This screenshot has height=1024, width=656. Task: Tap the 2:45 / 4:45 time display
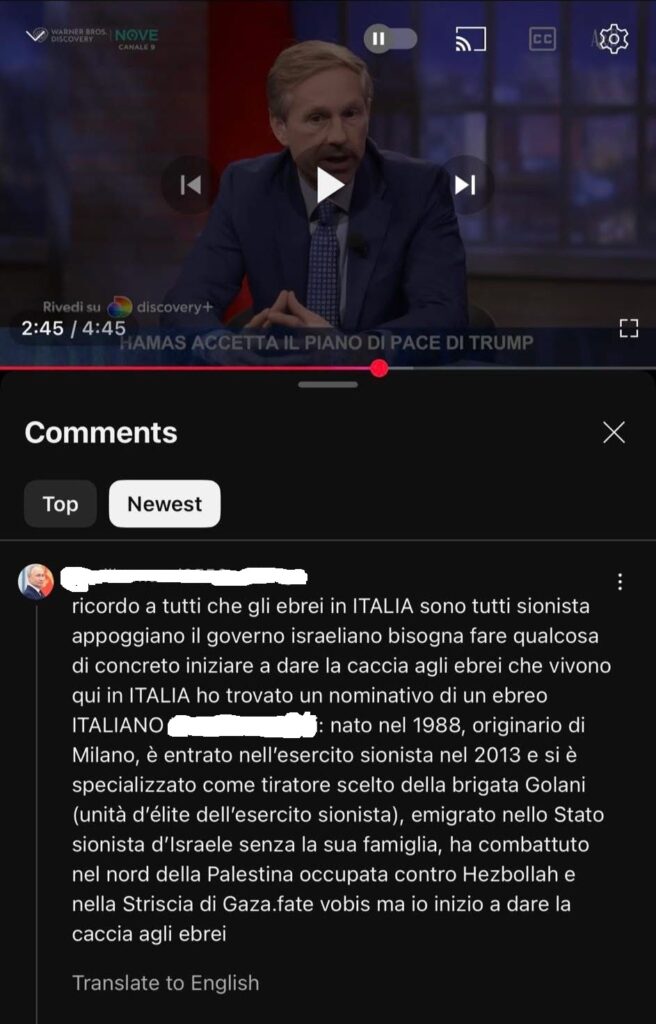coord(73,328)
